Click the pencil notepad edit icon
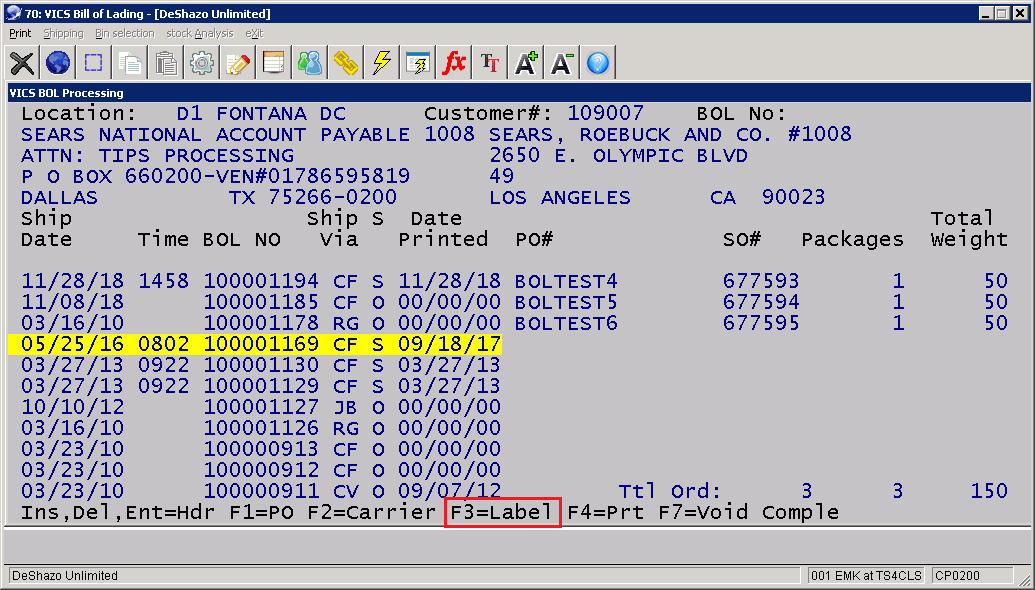Image resolution: width=1035 pixels, height=590 pixels. 238,63
